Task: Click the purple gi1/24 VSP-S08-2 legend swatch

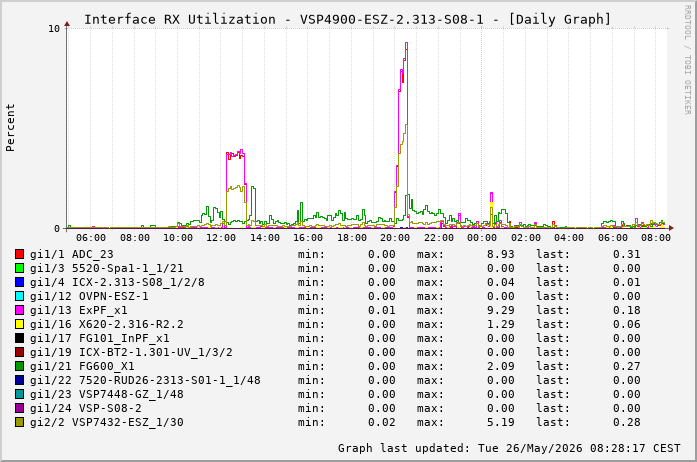Action: point(19,408)
